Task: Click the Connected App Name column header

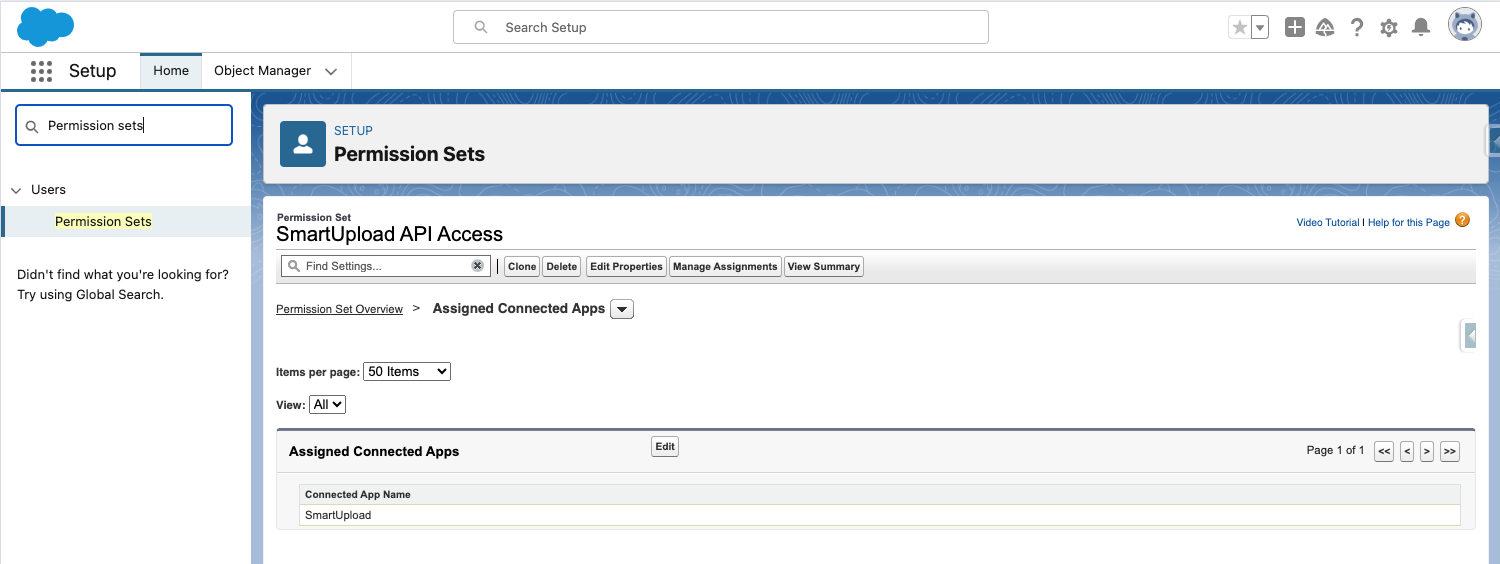Action: [358, 494]
